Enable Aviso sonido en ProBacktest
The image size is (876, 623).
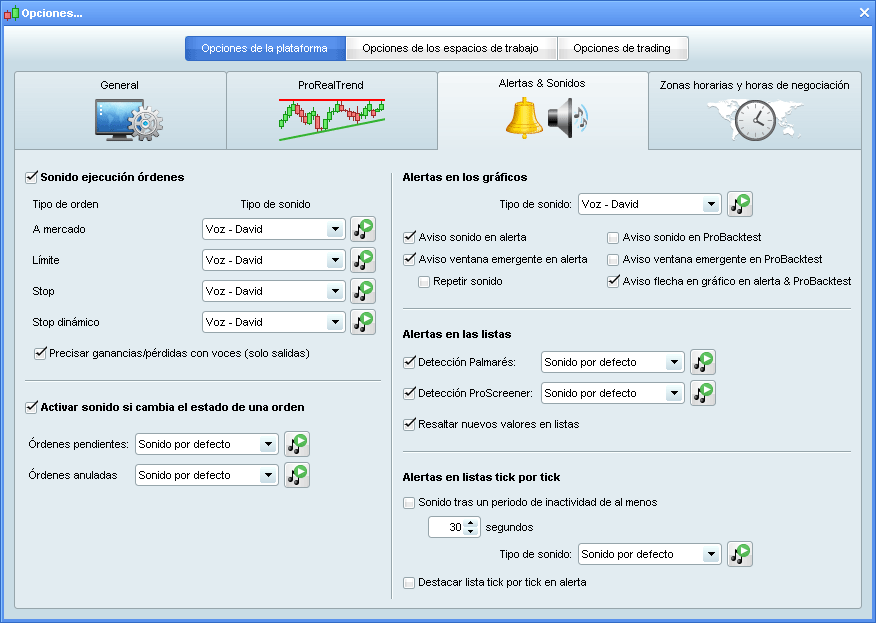[x=611, y=237]
